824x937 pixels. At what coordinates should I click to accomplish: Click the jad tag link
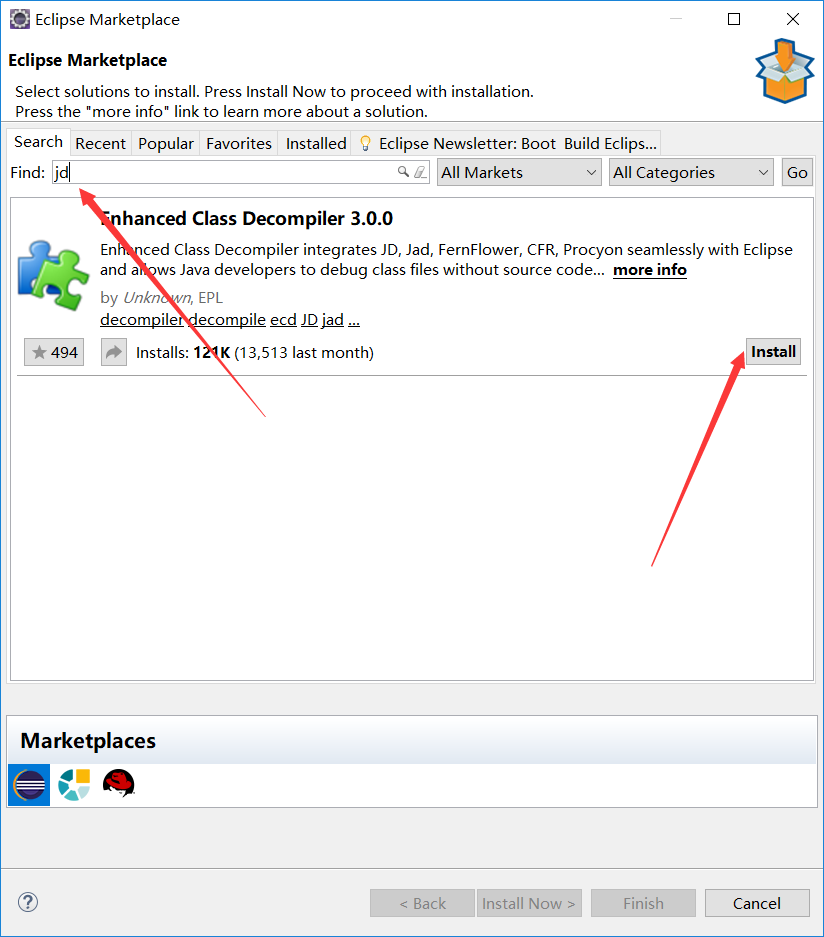(333, 320)
